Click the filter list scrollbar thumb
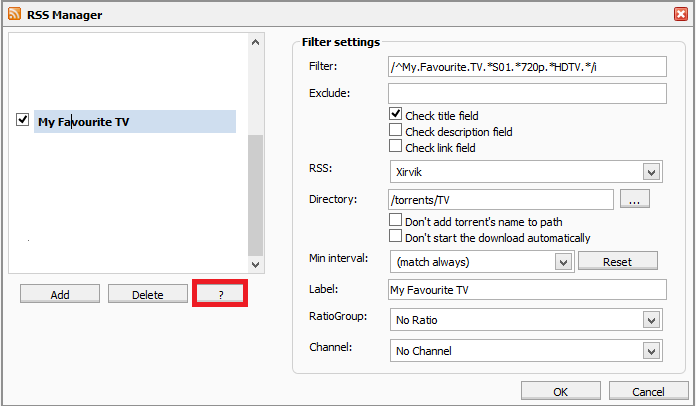 tap(255, 195)
